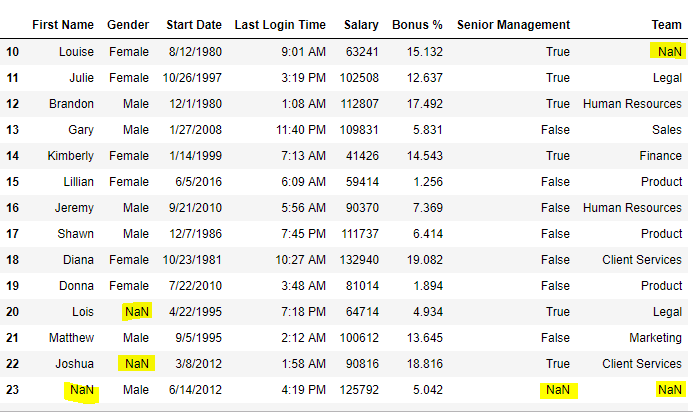Click bonus value 19.082

click(425, 260)
